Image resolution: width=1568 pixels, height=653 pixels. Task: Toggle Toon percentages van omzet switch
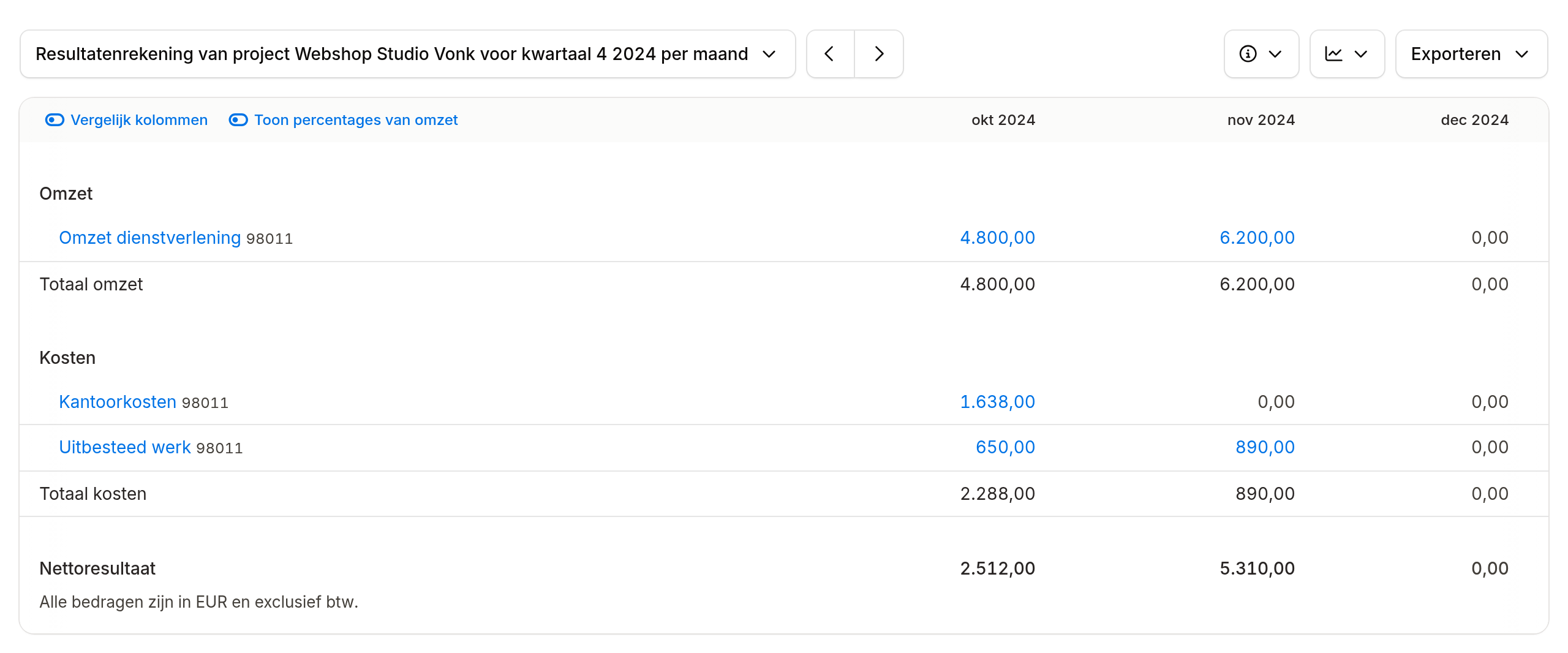(x=238, y=120)
